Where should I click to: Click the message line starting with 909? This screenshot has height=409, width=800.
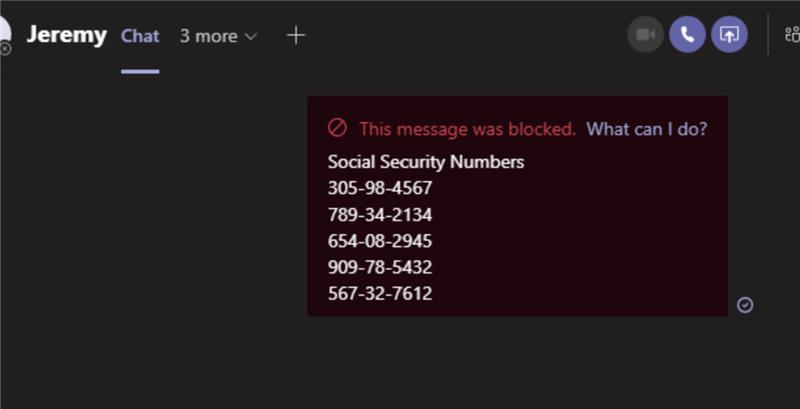coord(380,267)
